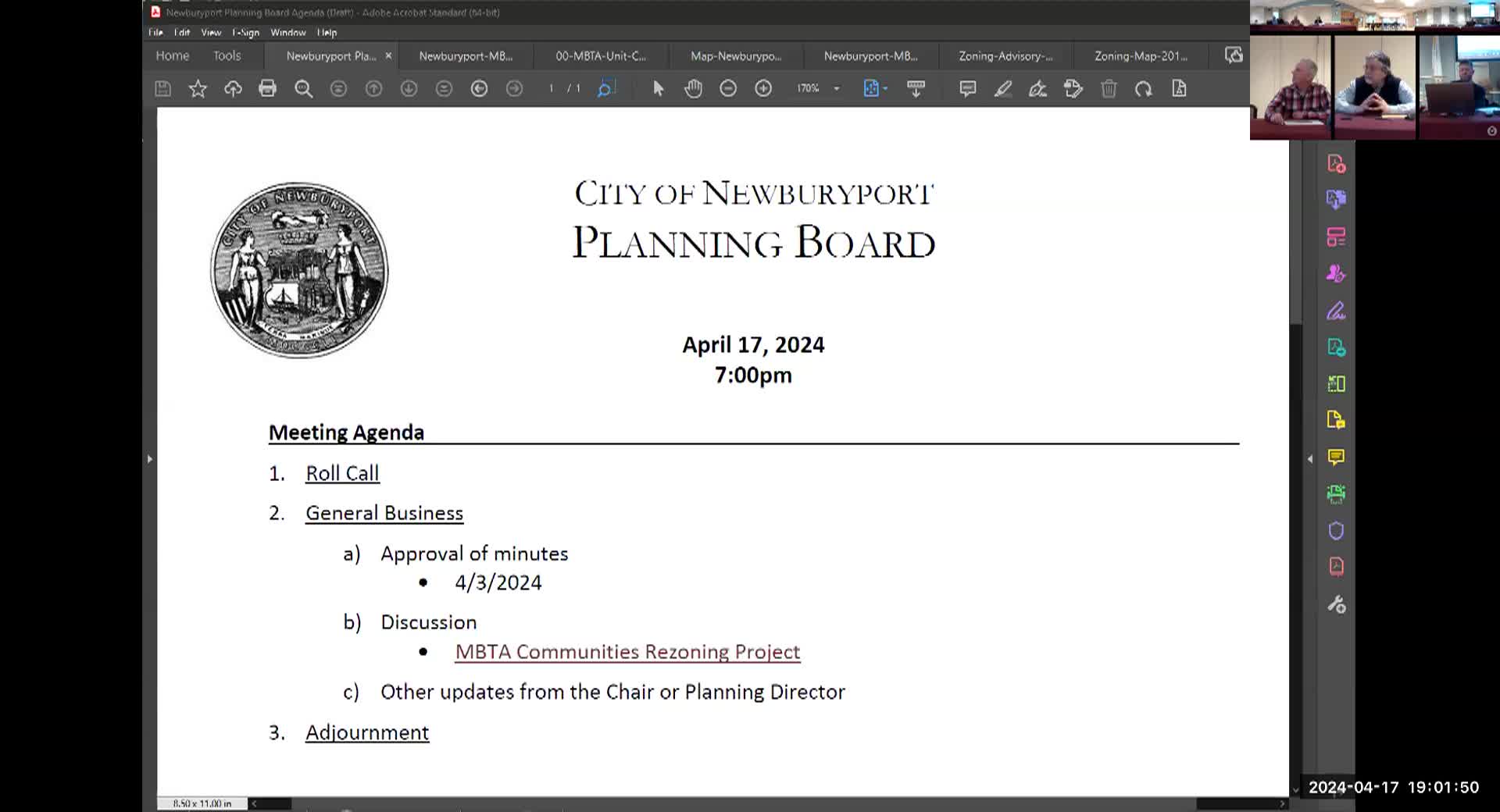Click the April 17, 2024 date heading
Screen dimensions: 1500x812
click(x=753, y=345)
